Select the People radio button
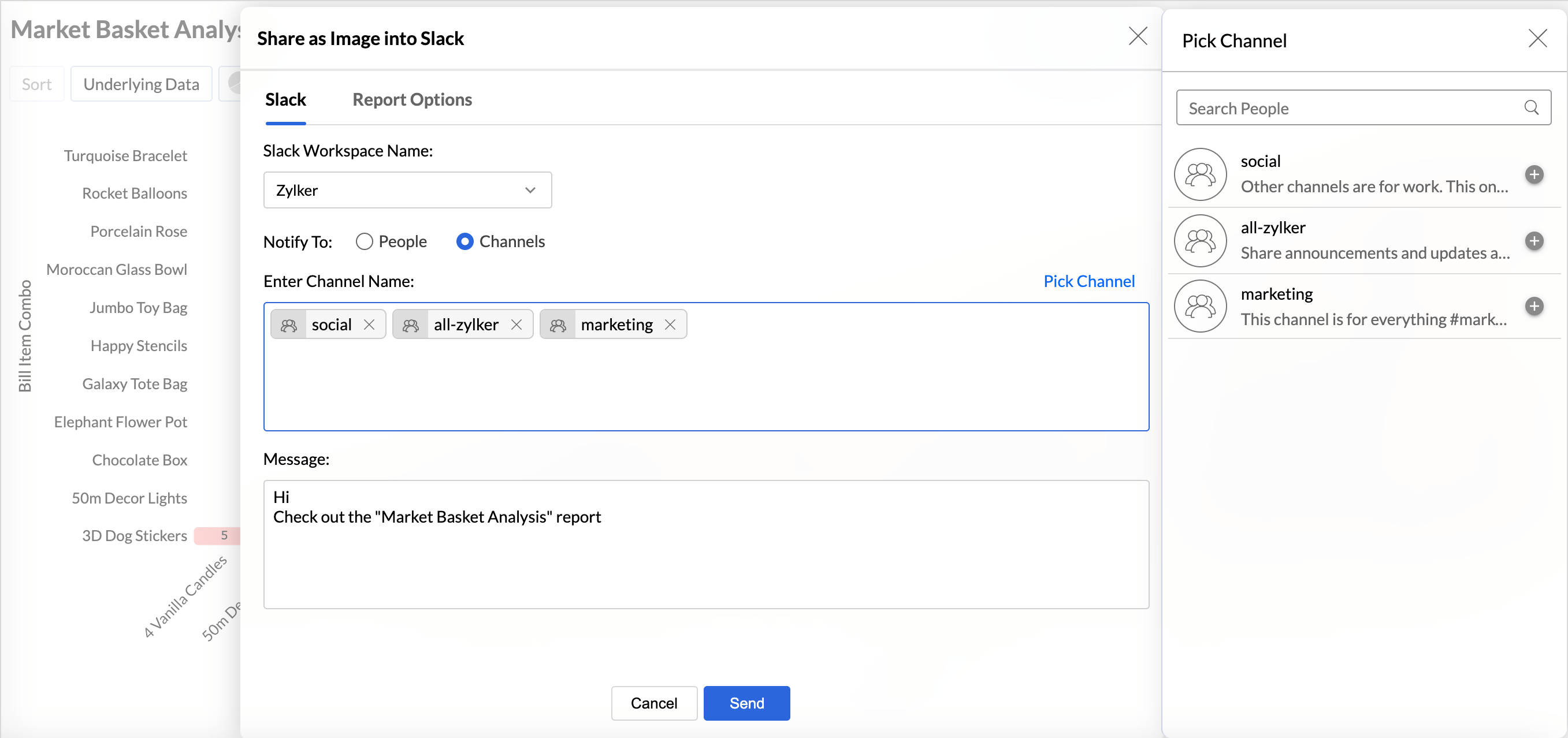Image resolution: width=1568 pixels, height=738 pixels. pos(364,241)
